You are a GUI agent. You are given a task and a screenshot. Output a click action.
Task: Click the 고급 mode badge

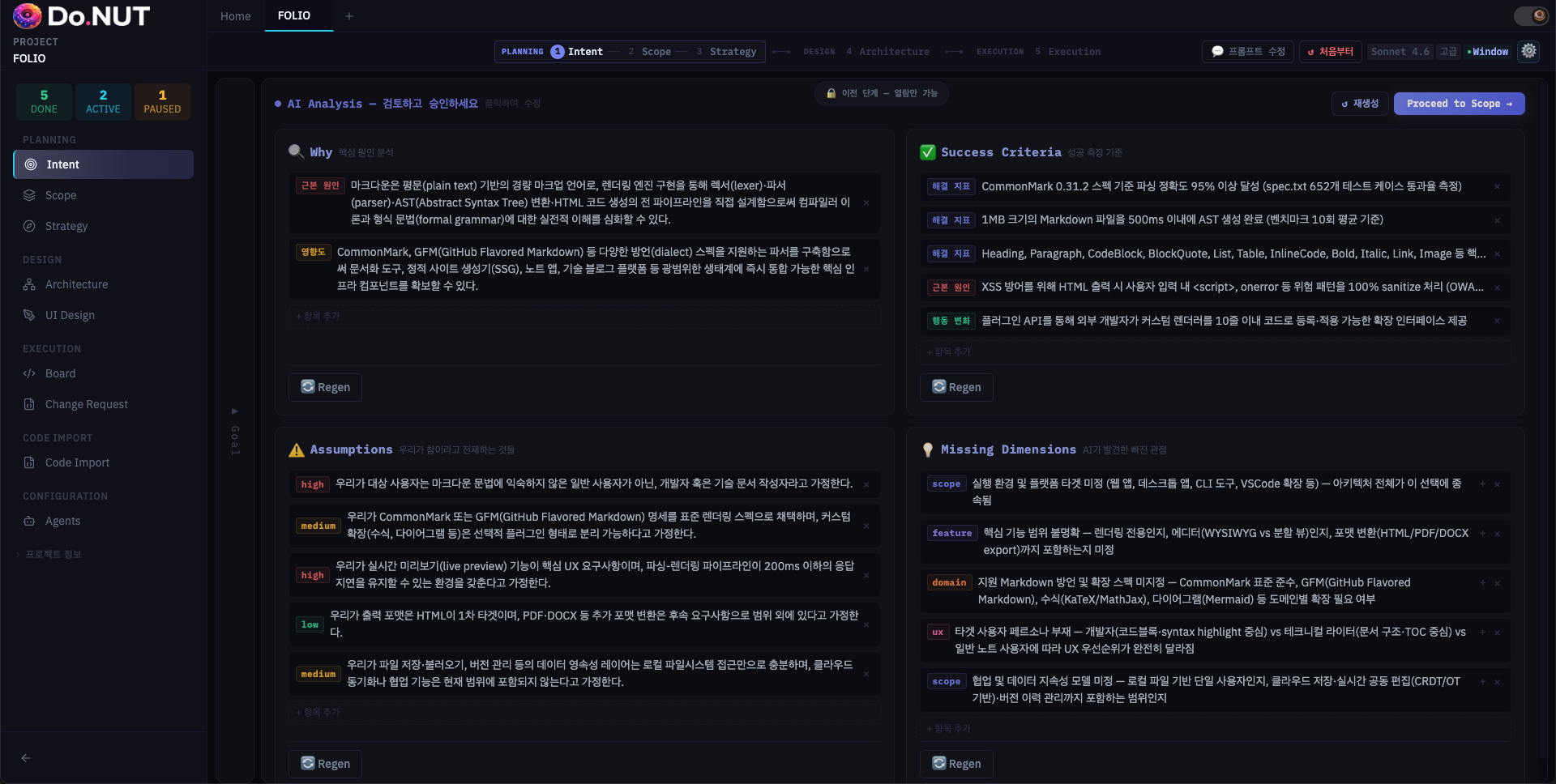(1448, 51)
